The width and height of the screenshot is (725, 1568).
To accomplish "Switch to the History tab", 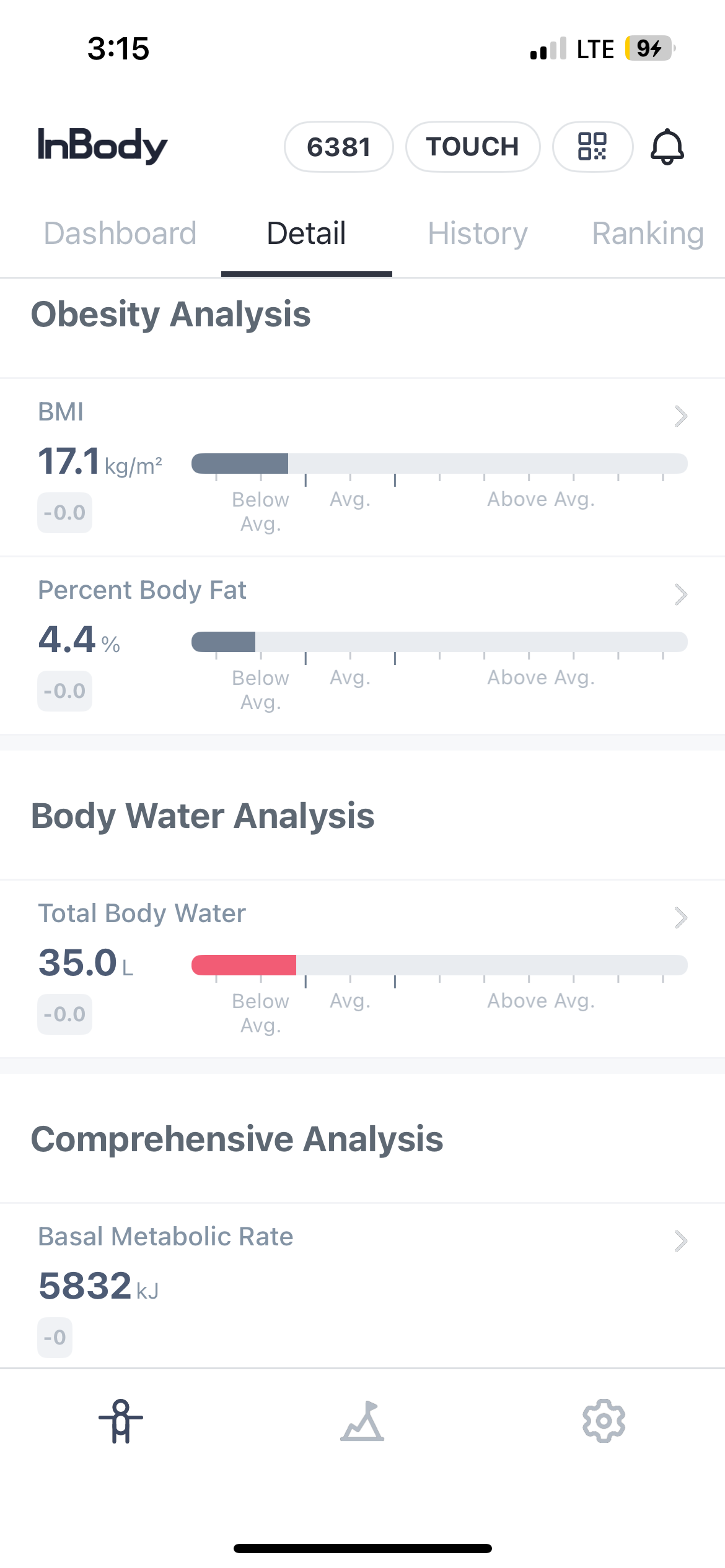I will pos(478,233).
